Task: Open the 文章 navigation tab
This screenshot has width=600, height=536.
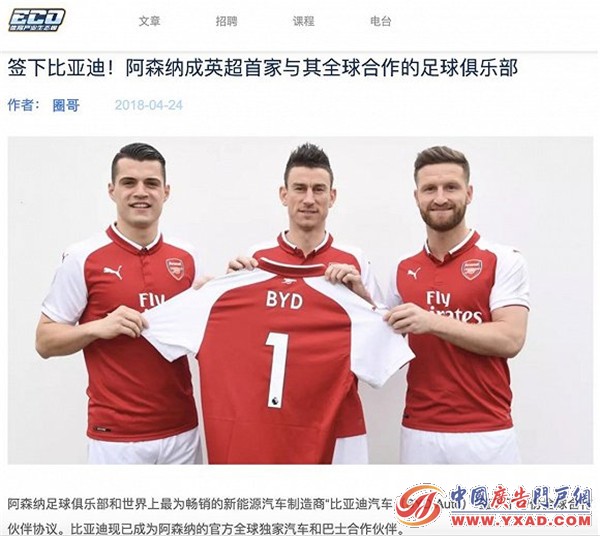Action: pyautogui.click(x=149, y=21)
